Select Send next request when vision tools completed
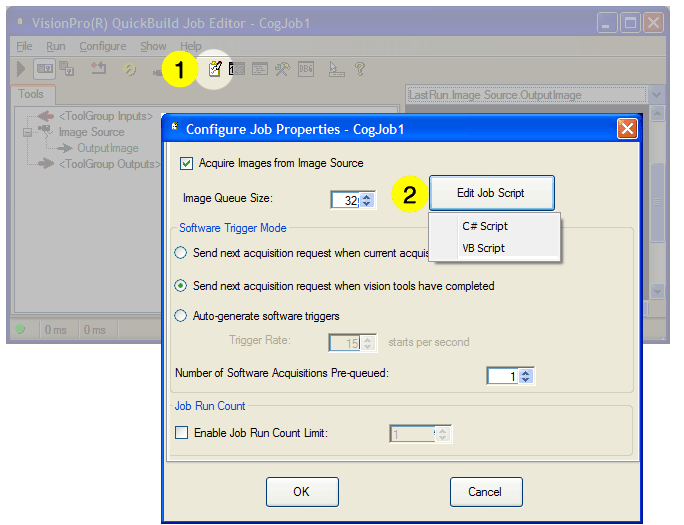 point(181,286)
